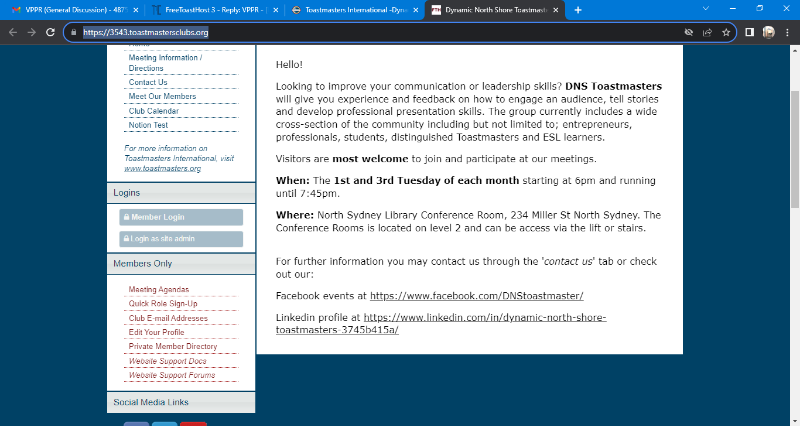The width and height of the screenshot is (800, 426).
Task: Open the Club Calendar sidebar link
Action: point(153,111)
